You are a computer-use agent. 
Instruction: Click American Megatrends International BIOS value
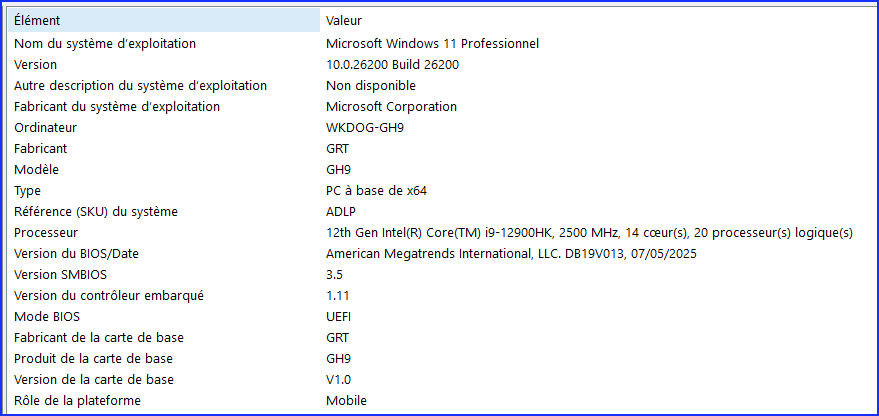coord(511,254)
